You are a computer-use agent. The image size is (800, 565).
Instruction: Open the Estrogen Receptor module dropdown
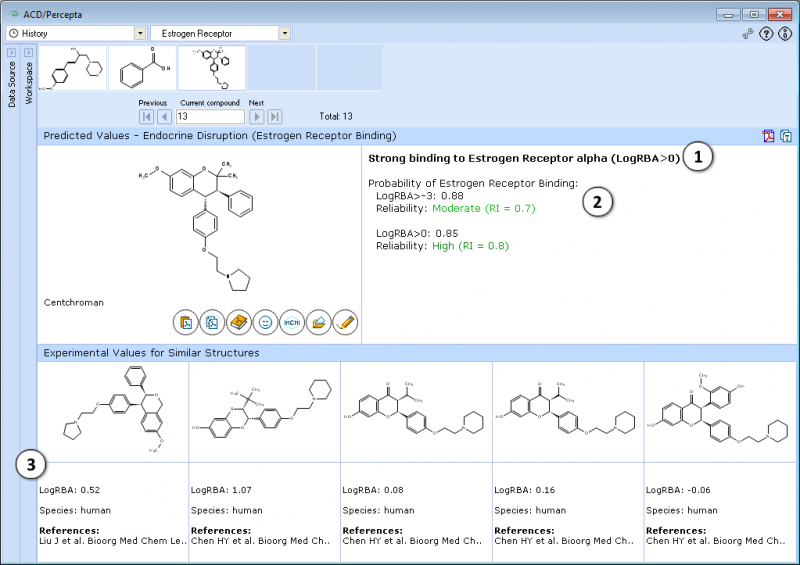285,33
